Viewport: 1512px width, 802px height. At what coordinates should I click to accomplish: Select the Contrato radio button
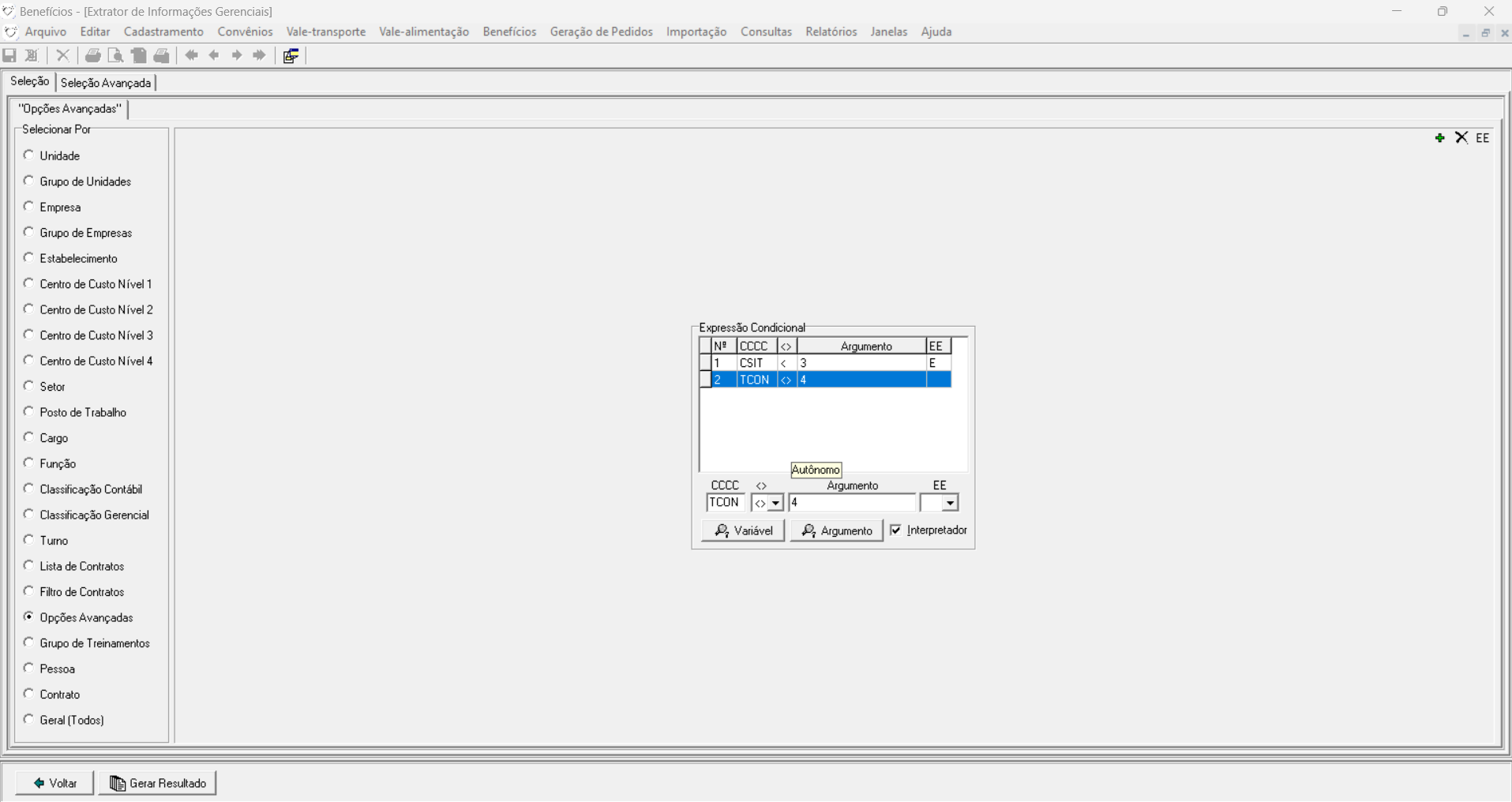[29, 694]
